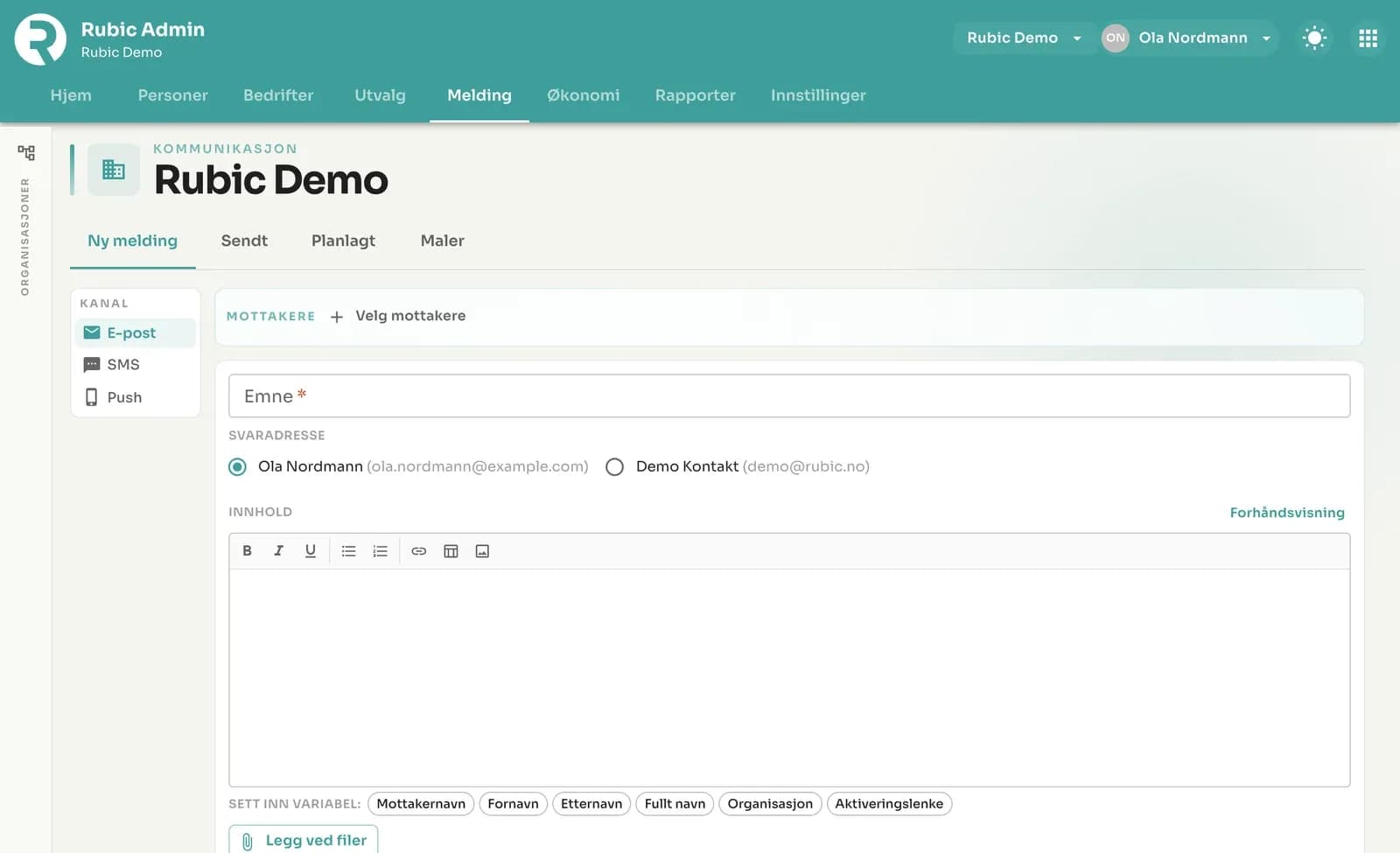Choose the Push channel
This screenshot has width=1400, height=853.
pos(136,397)
